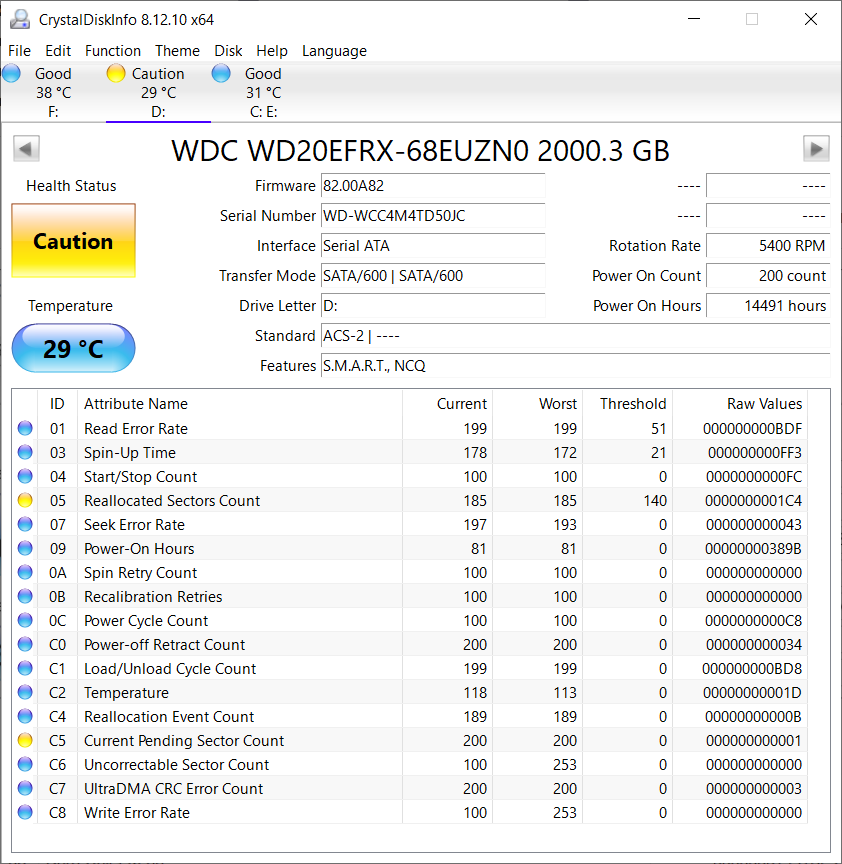
Task: Click the Drive Letter field D:
Action: coord(433,305)
